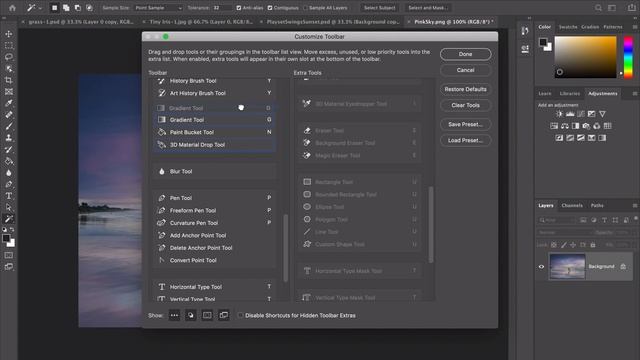Click the Share icon at top right
Image resolution: width=640 pixels, height=360 pixels.
(x=632, y=8)
